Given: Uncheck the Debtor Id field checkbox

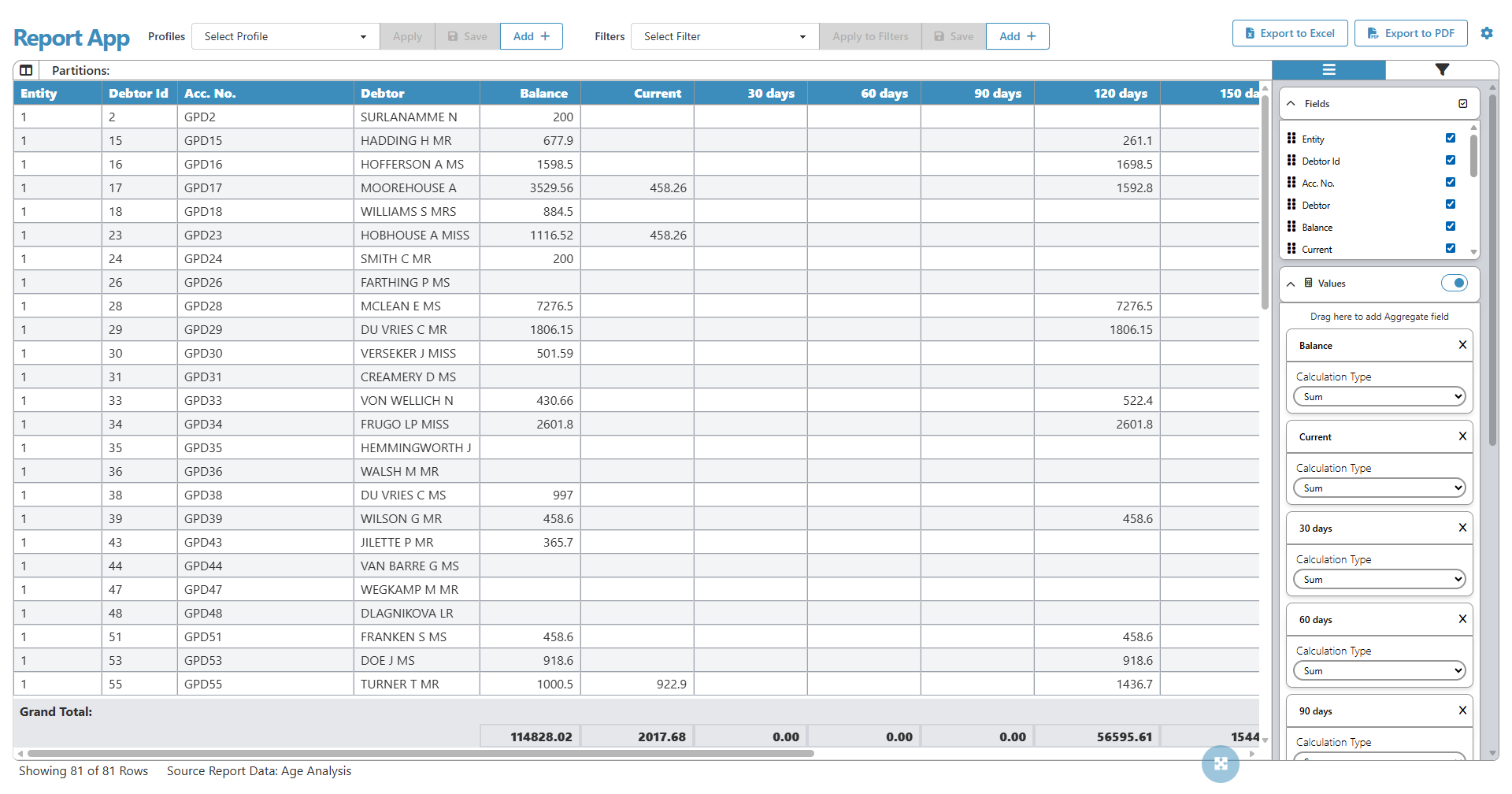Looking at the screenshot, I should (x=1450, y=160).
